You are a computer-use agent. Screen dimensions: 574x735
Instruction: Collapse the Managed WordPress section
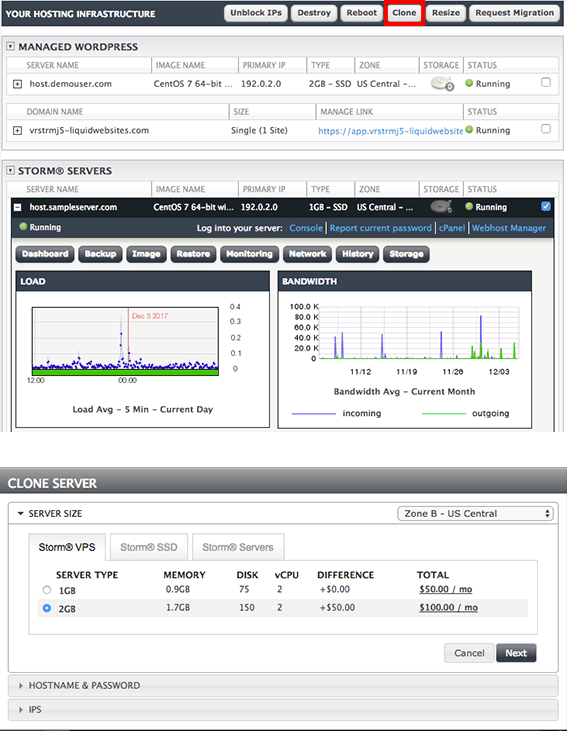click(10, 46)
